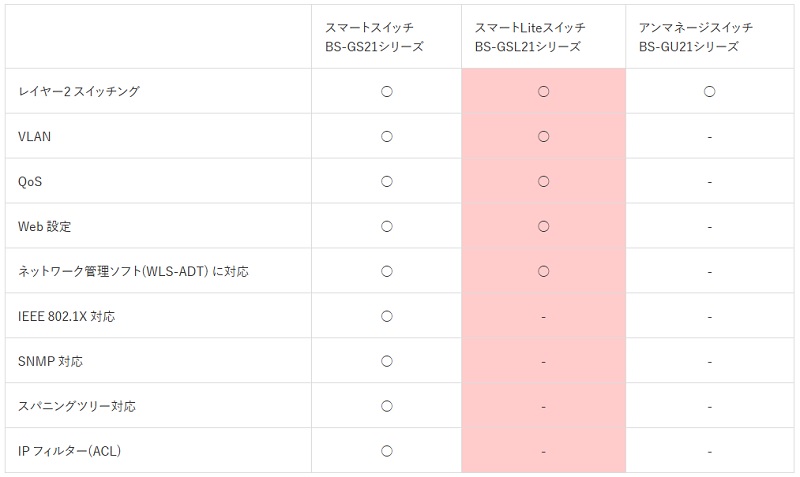Click the レイヤー2 スイッチング row label
Viewport: 800px width, 477px height.
79,92
